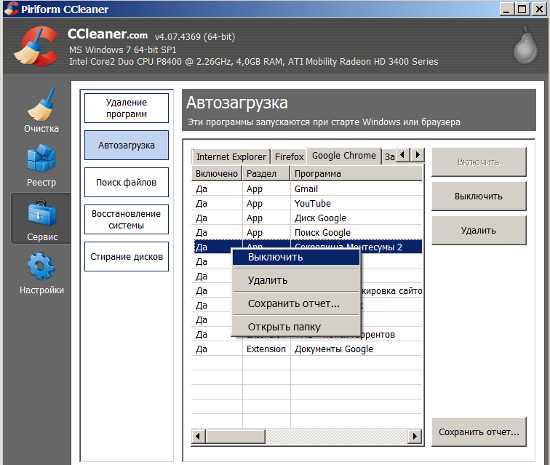Click the horizontal scrollbar right arrow
550x465 pixels.
point(415,436)
